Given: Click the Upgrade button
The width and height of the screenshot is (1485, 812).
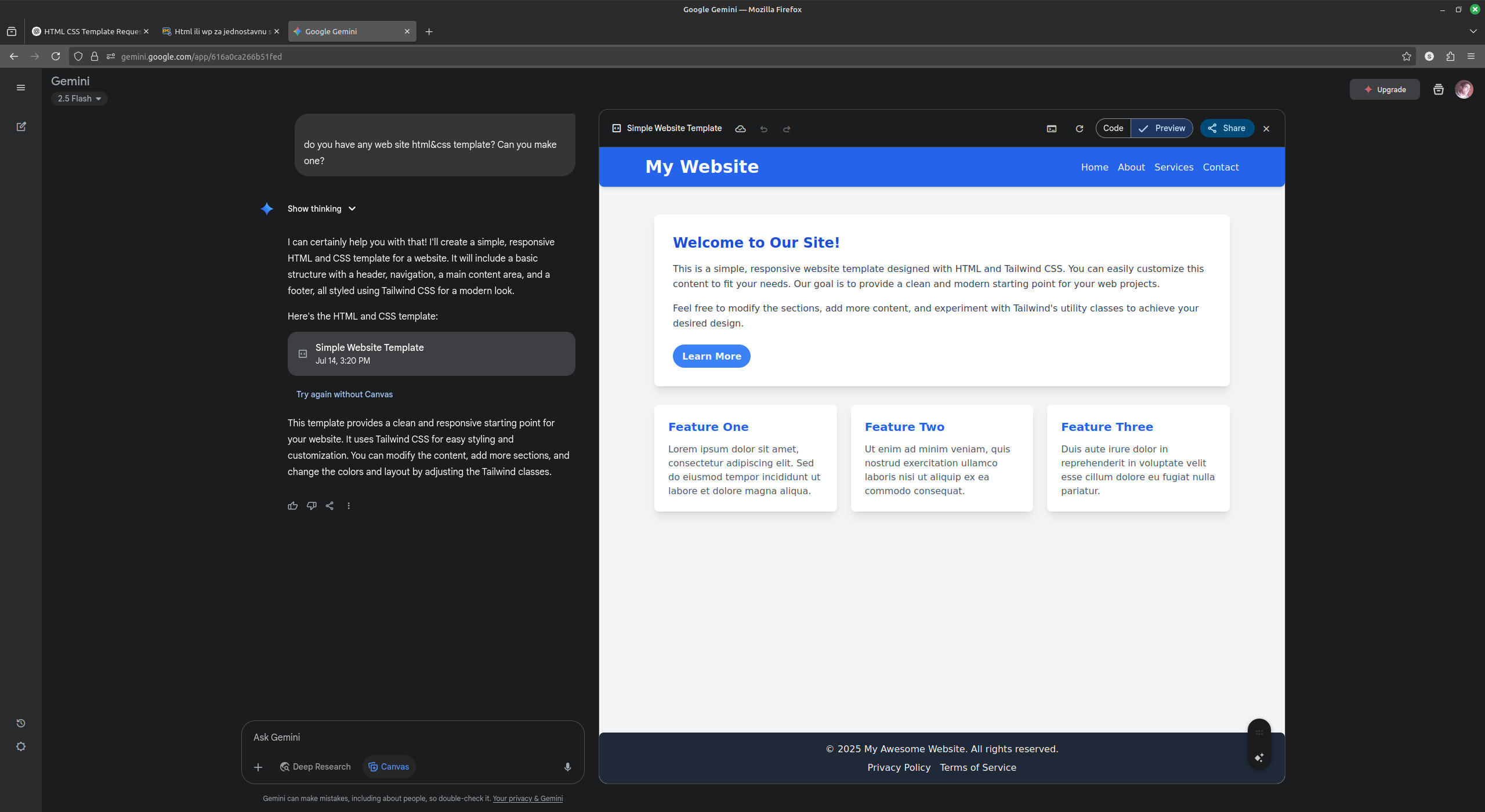Looking at the screenshot, I should coord(1385,89).
